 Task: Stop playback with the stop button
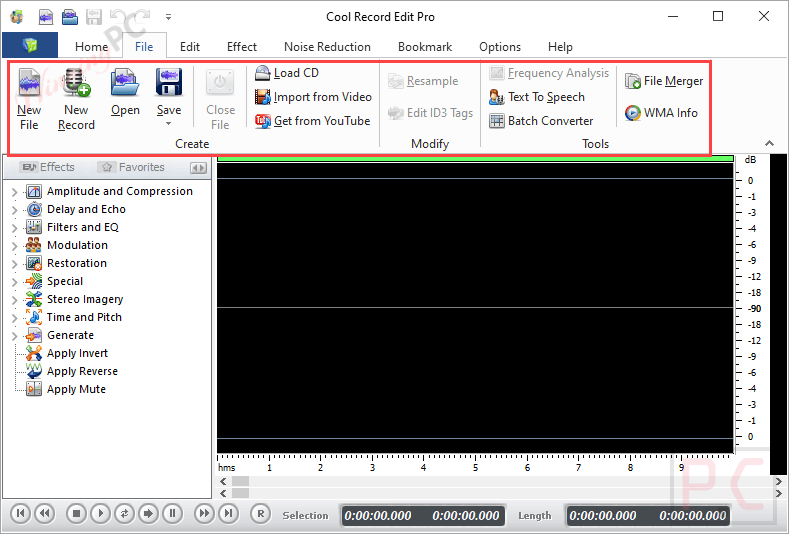pos(76,513)
